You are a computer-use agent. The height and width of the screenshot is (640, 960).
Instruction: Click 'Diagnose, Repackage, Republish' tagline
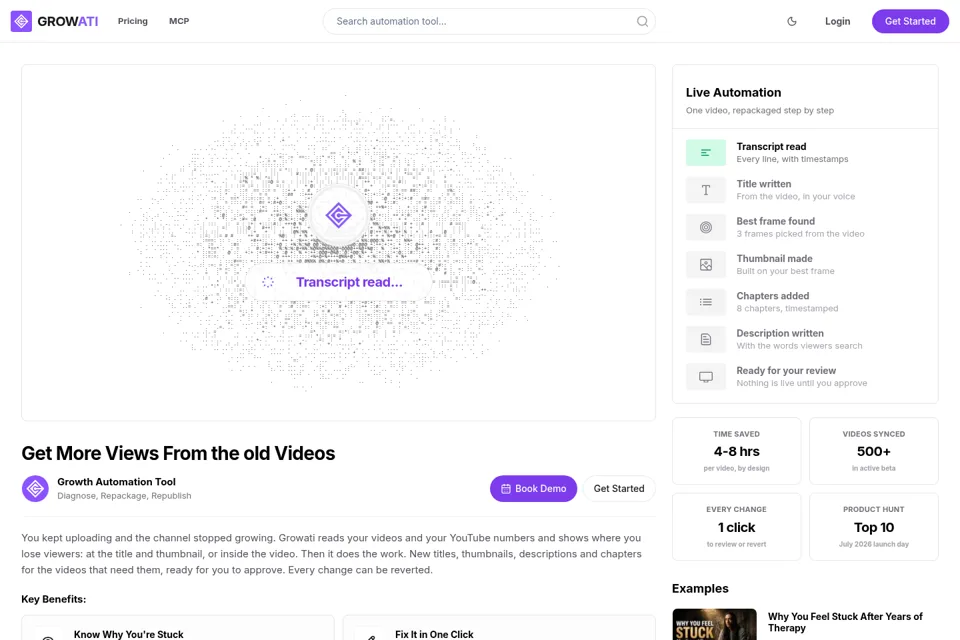(x=124, y=495)
